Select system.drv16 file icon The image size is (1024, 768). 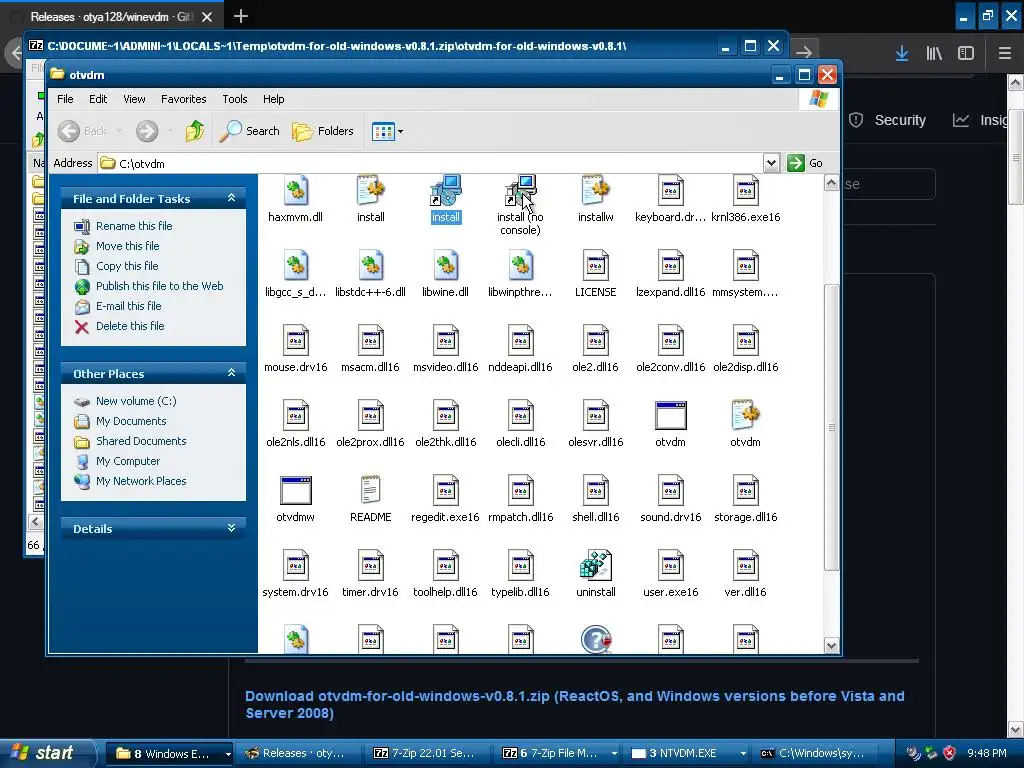[x=295, y=566]
